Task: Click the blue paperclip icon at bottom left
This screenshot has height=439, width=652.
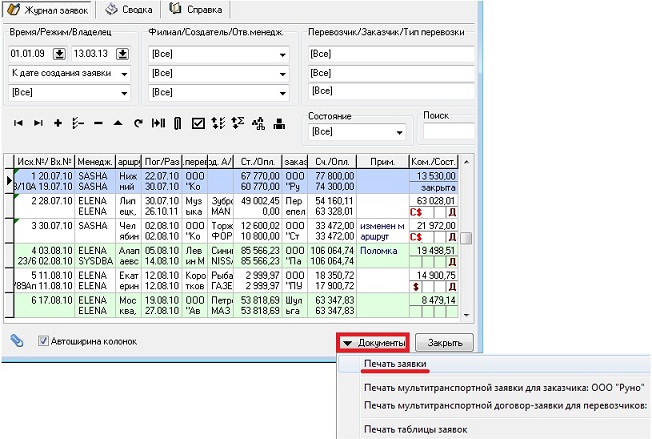Action: click(x=17, y=341)
